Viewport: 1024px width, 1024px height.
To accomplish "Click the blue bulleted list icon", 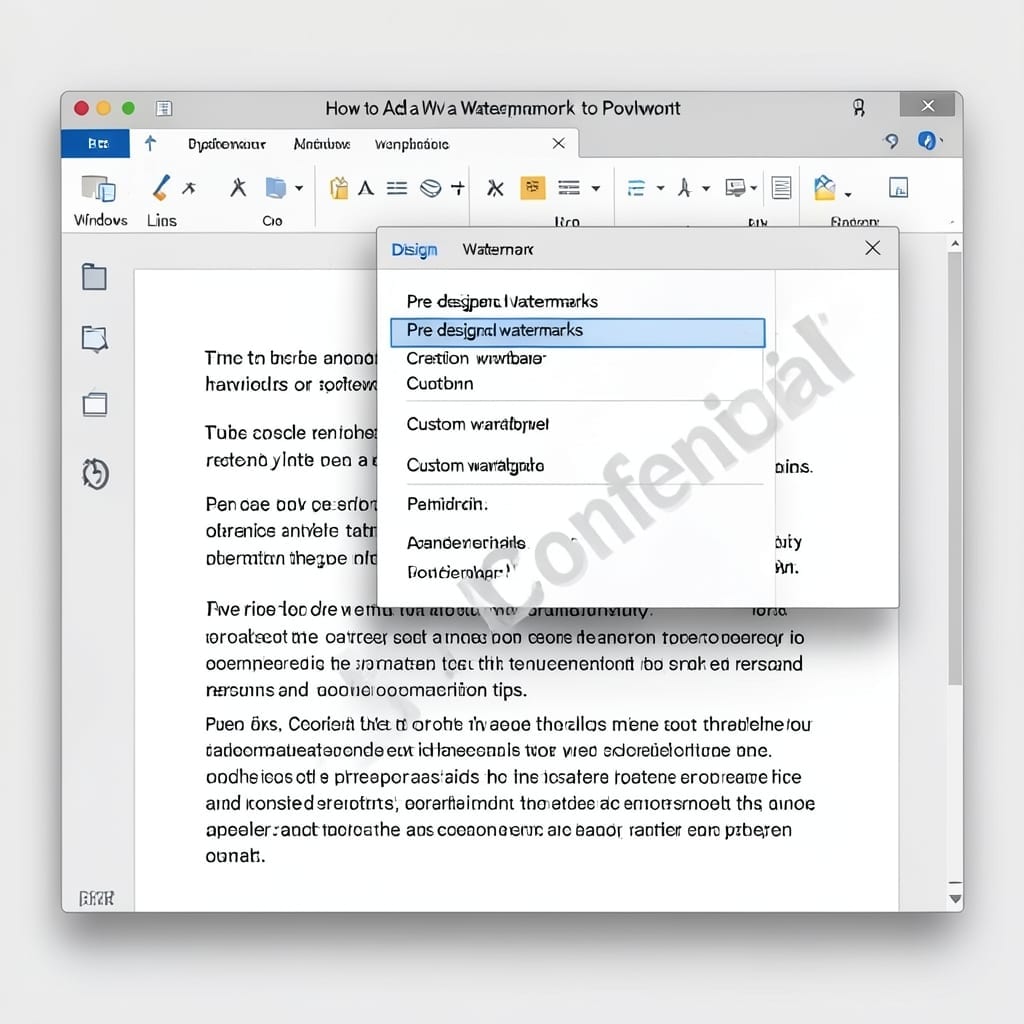I will [x=636, y=188].
